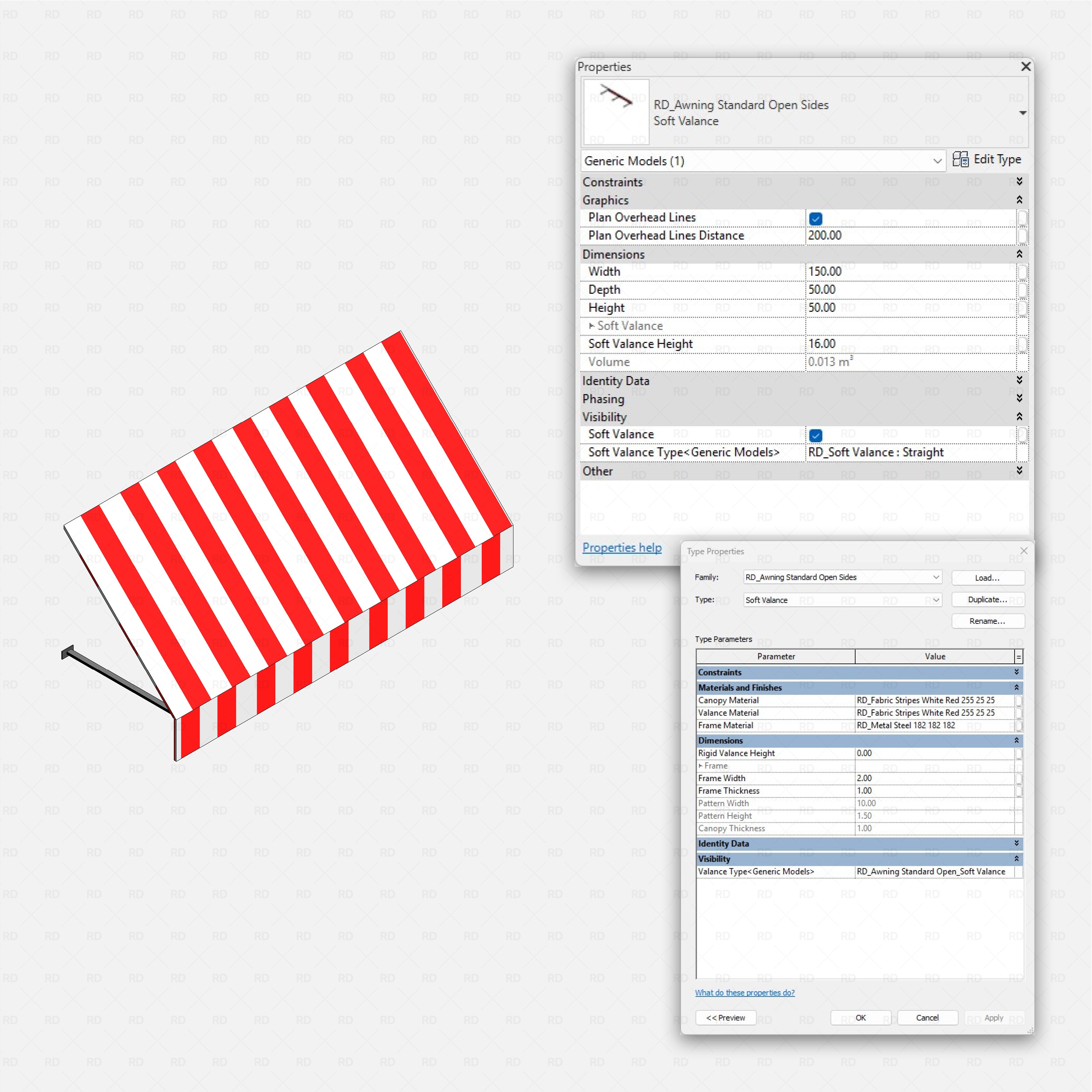Click associate button for Soft Valance Height
Screen dimensions: 1092x1092
1022,344
